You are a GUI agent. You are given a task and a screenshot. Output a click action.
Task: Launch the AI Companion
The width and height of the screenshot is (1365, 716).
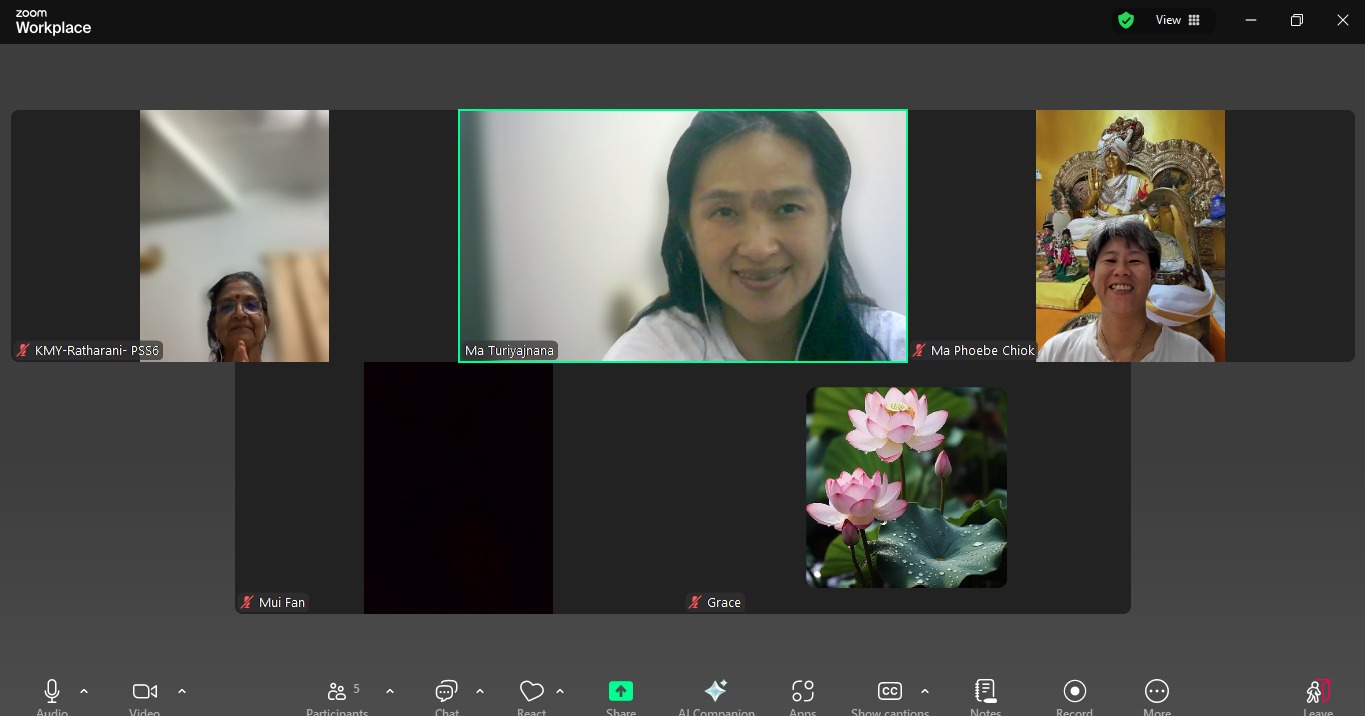click(716, 693)
